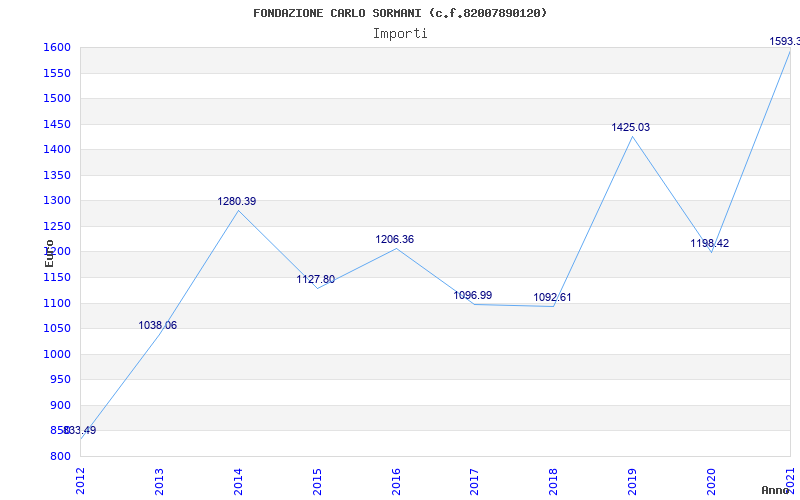Click the 800 y-axis tick label
The height and width of the screenshot is (500, 800).
click(62, 457)
